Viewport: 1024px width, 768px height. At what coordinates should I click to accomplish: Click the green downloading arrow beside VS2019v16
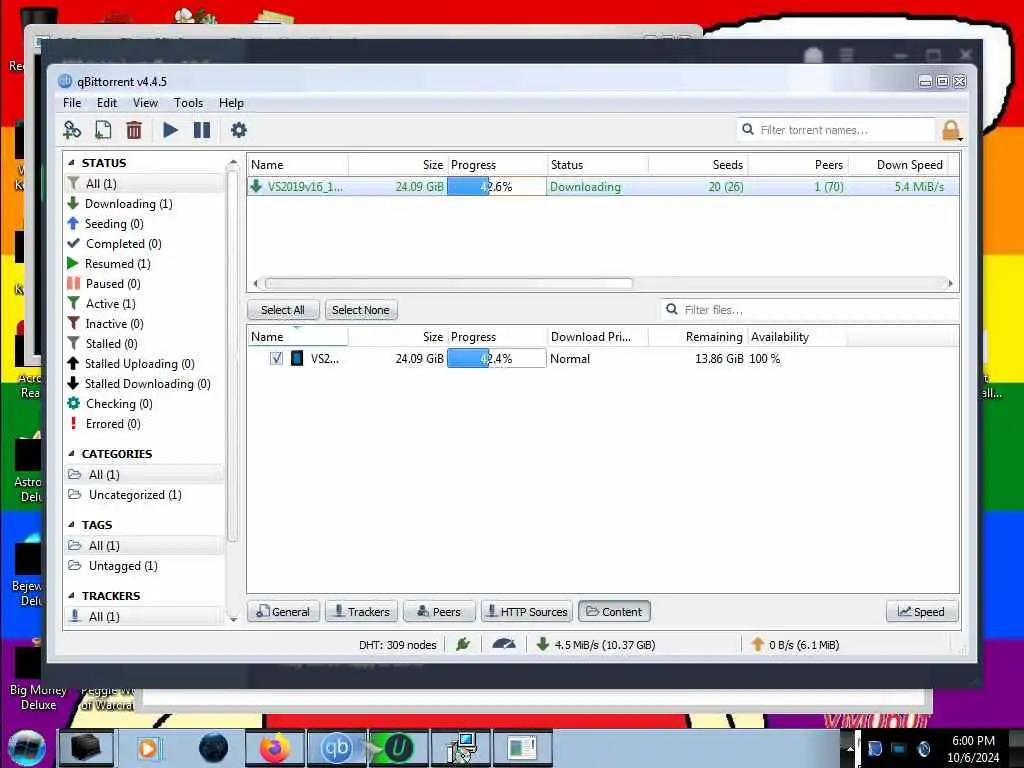click(x=256, y=186)
